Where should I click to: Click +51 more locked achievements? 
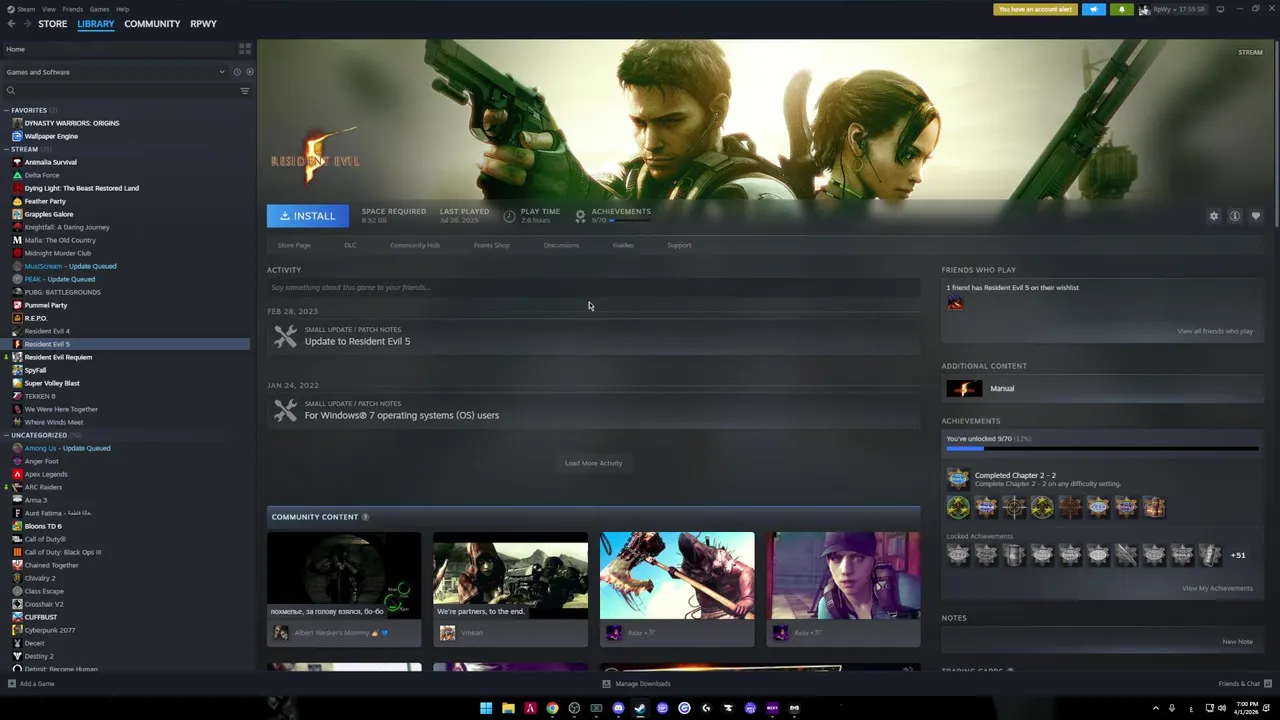1238,555
